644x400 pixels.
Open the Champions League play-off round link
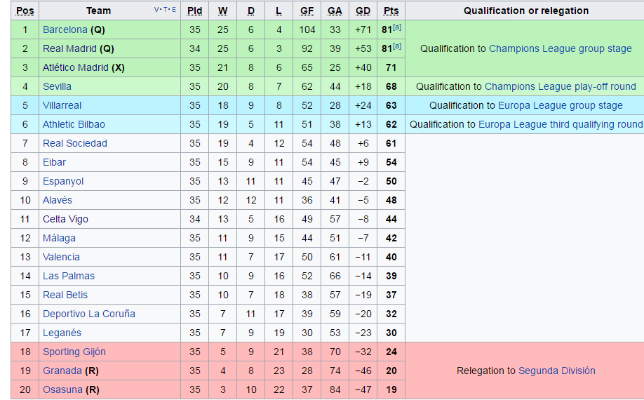560,87
